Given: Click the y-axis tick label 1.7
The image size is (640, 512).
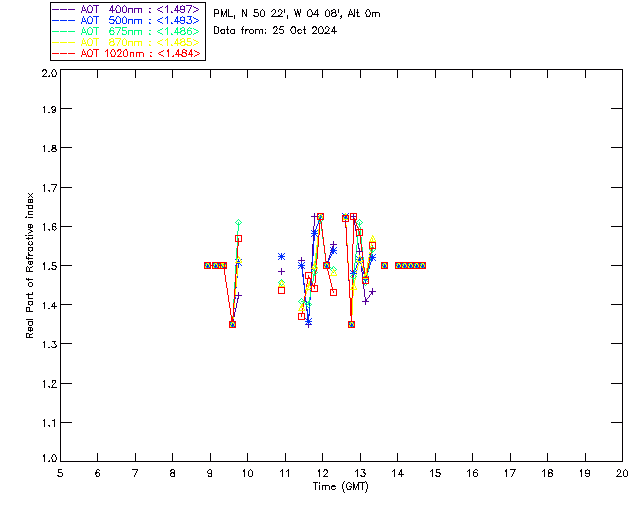Looking at the screenshot, I should (x=49, y=188).
